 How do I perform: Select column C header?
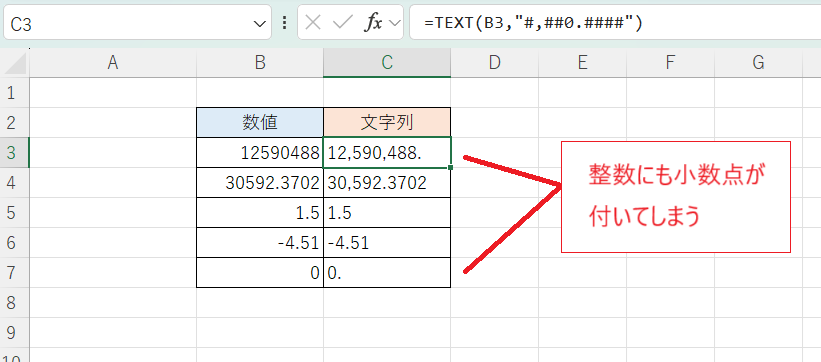pos(387,63)
